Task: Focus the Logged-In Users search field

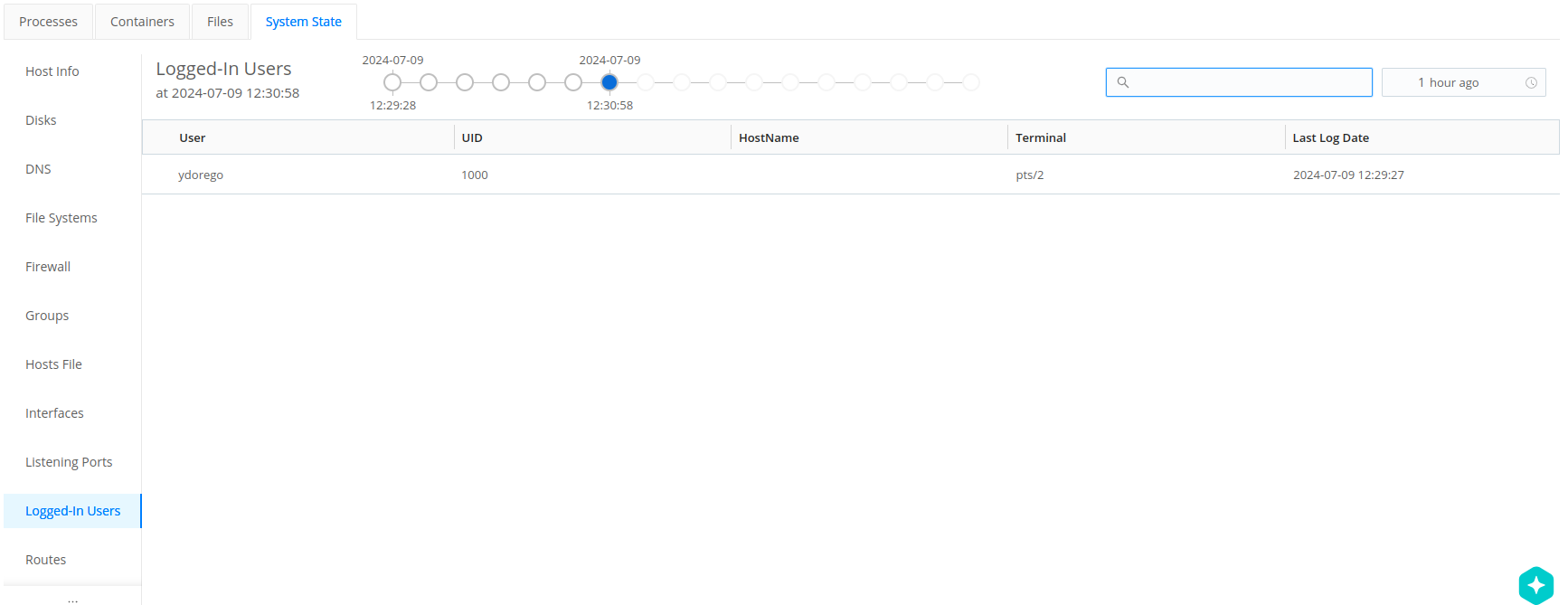Action: click(1239, 82)
